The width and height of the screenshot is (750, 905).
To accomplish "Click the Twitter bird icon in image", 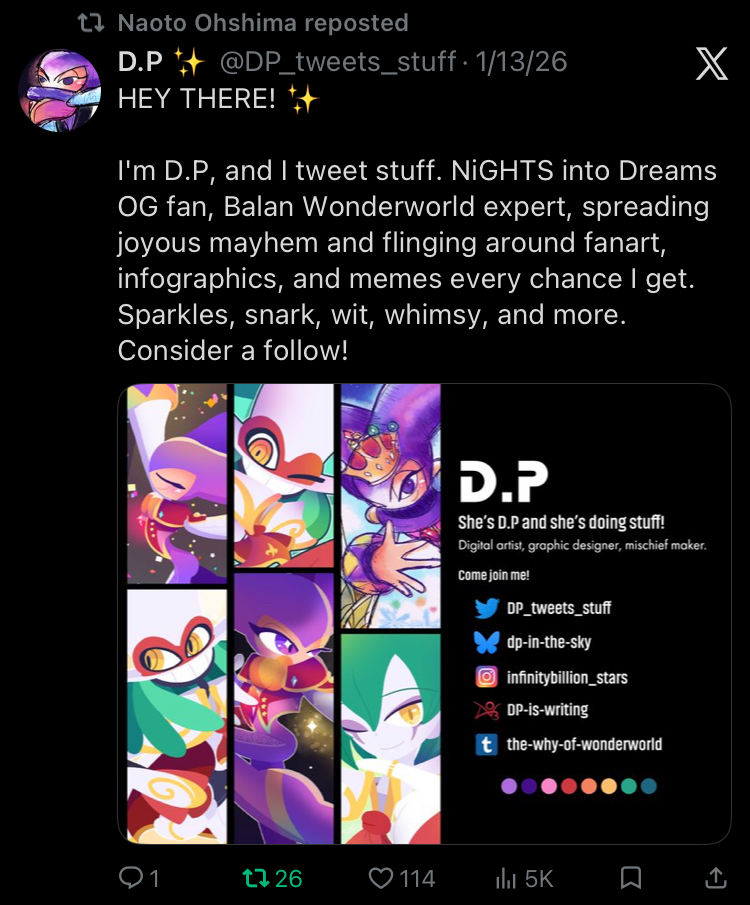I will click(x=487, y=608).
